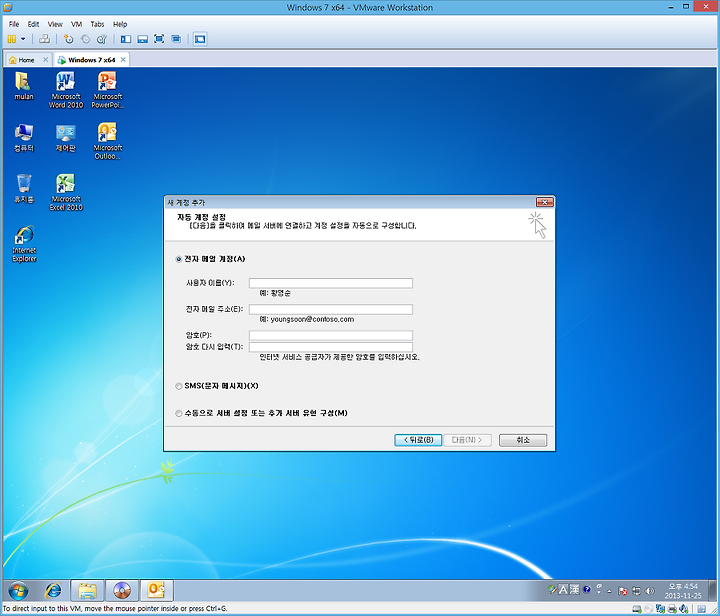Viewport: 720px width, 616px height.
Task: Close the Windows 7 x64 tab
Action: [x=123, y=60]
